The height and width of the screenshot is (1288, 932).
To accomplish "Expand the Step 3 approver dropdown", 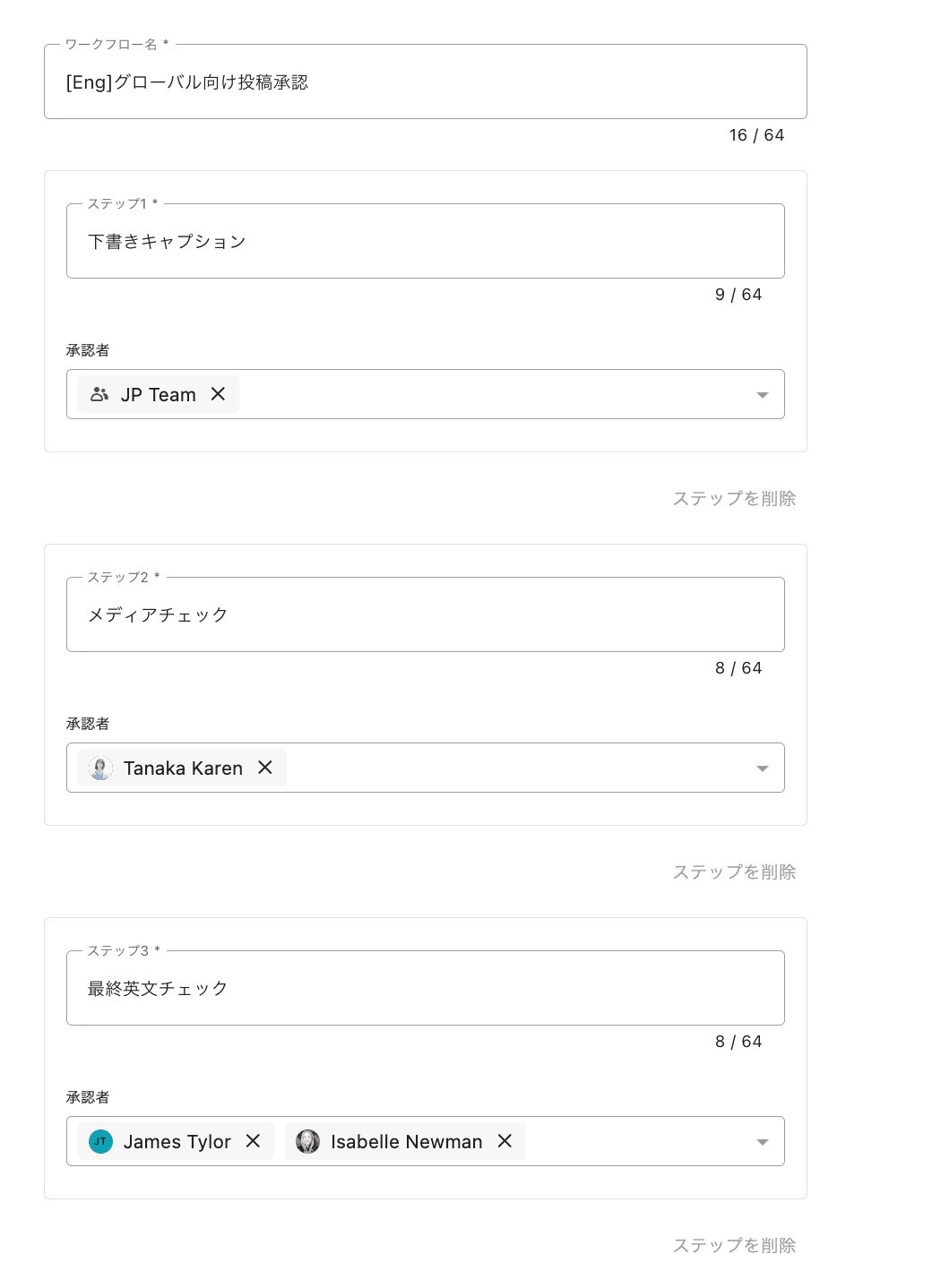I will click(762, 1142).
